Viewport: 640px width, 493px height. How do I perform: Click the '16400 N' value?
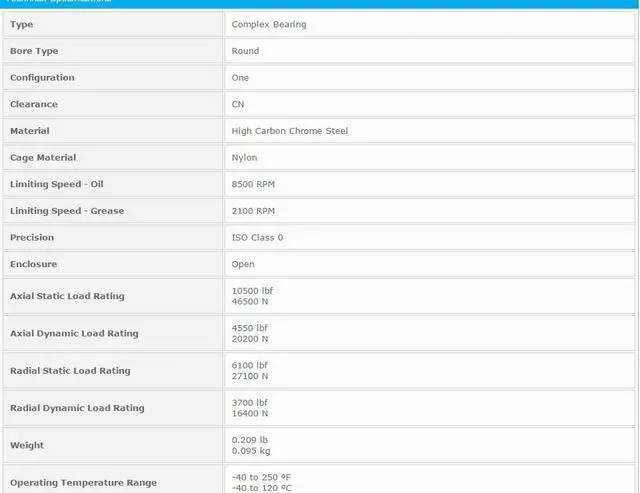pyautogui.click(x=249, y=413)
